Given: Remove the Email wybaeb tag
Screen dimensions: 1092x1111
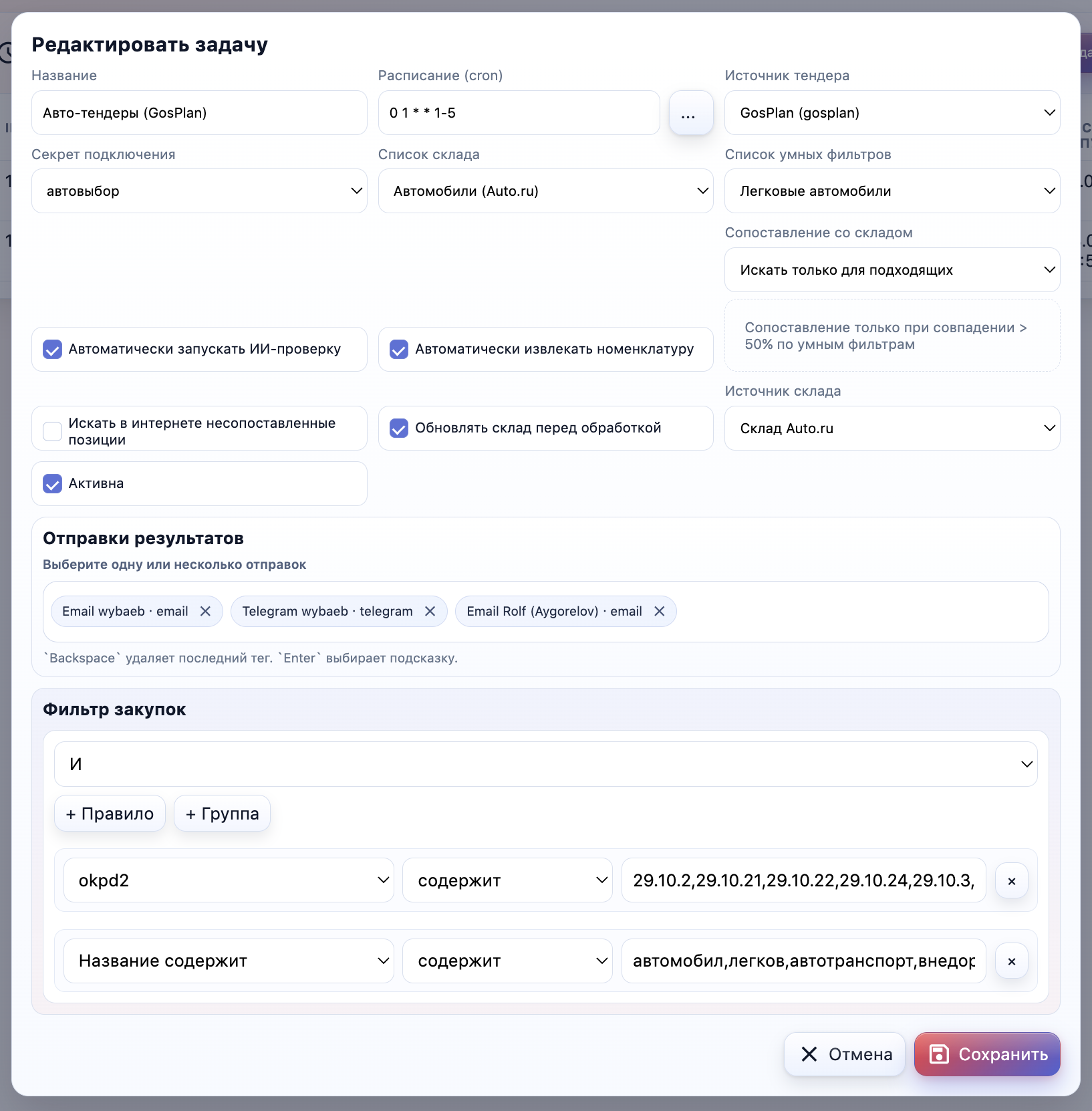Looking at the screenshot, I should click(x=205, y=612).
